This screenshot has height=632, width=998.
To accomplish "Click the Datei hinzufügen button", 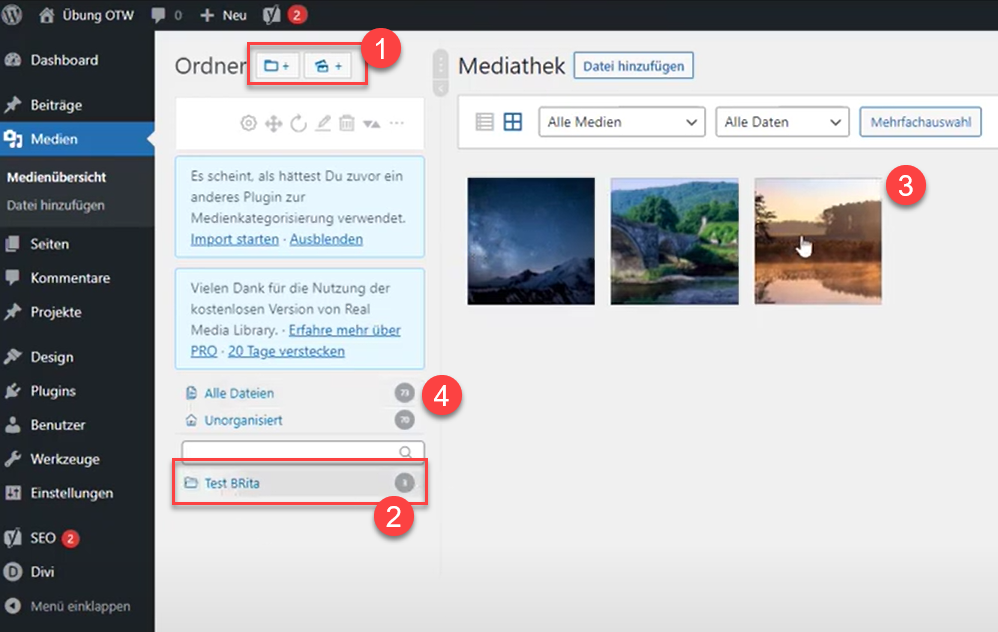I will 633,66.
